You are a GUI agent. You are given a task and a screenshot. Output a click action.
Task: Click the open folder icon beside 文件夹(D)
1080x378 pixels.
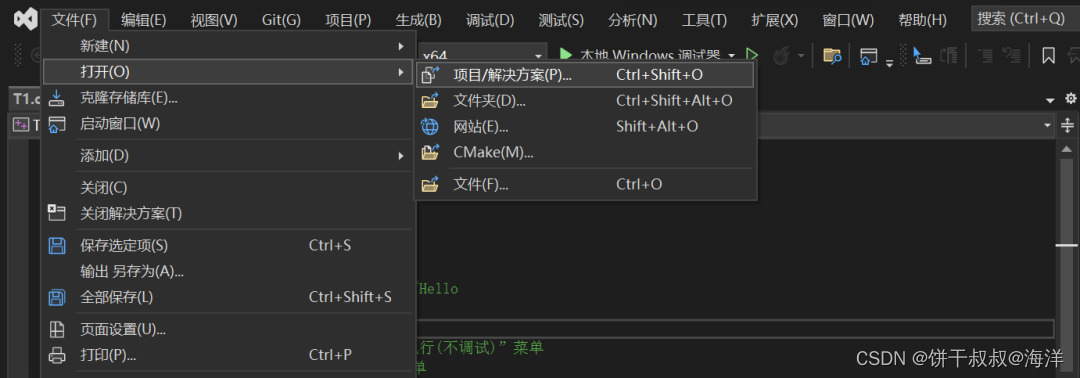pos(430,101)
